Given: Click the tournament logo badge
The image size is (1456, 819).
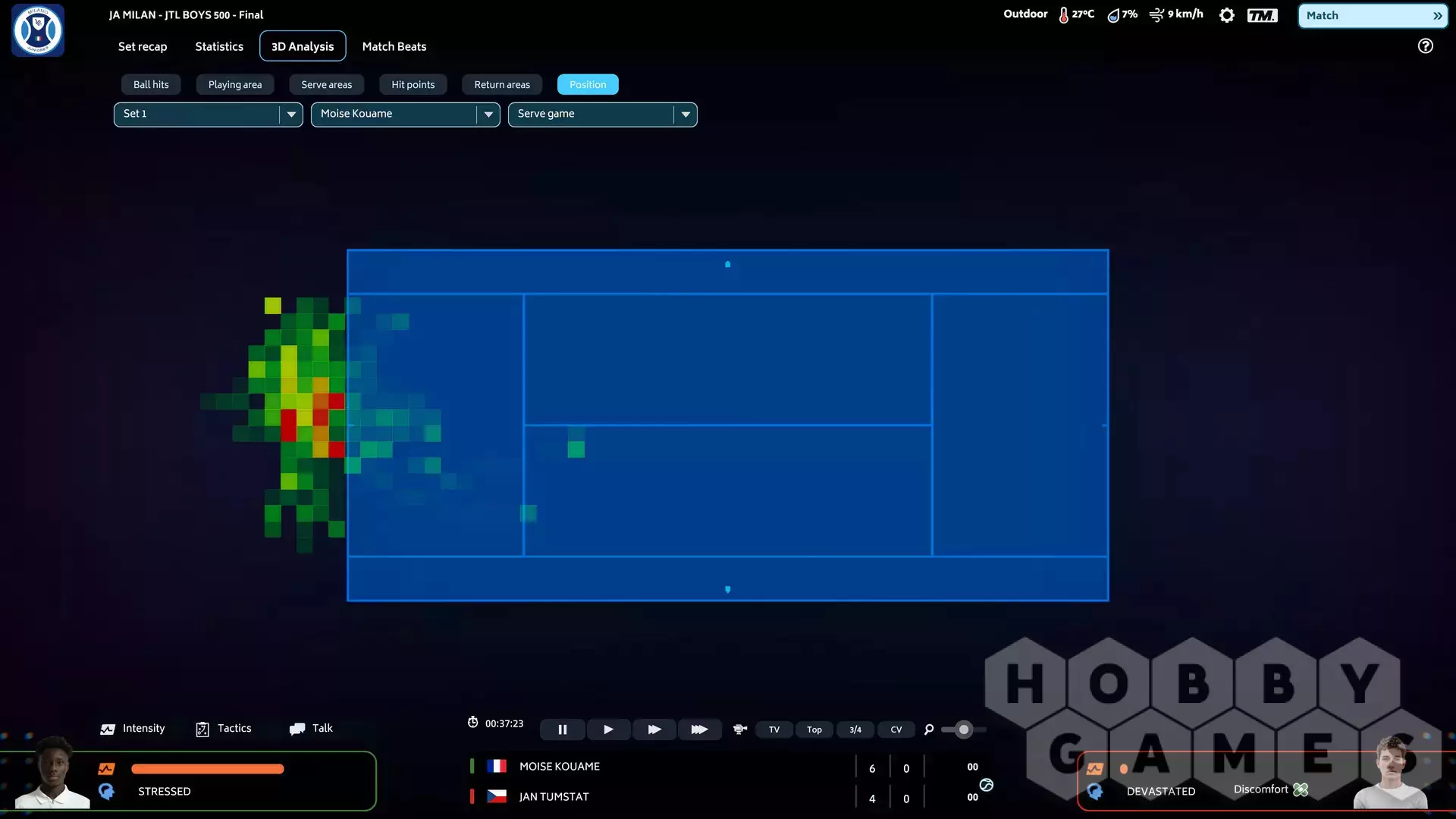Looking at the screenshot, I should [38, 30].
